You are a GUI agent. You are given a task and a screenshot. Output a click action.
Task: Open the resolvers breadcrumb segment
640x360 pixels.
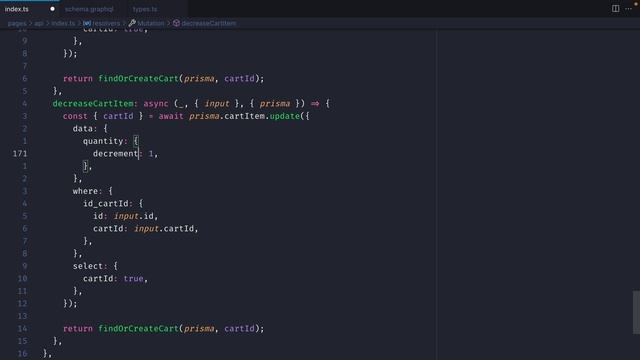(x=106, y=23)
